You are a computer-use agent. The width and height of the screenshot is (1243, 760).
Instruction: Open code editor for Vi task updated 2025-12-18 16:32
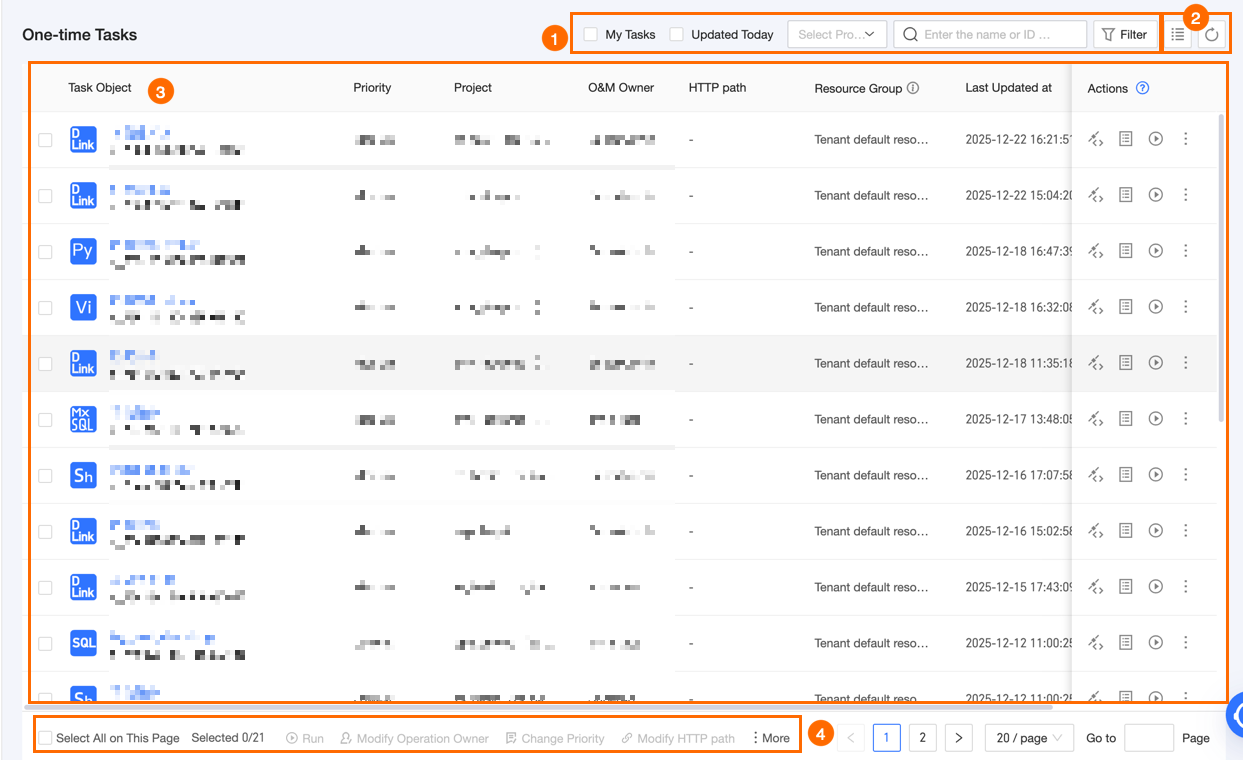pos(1096,307)
